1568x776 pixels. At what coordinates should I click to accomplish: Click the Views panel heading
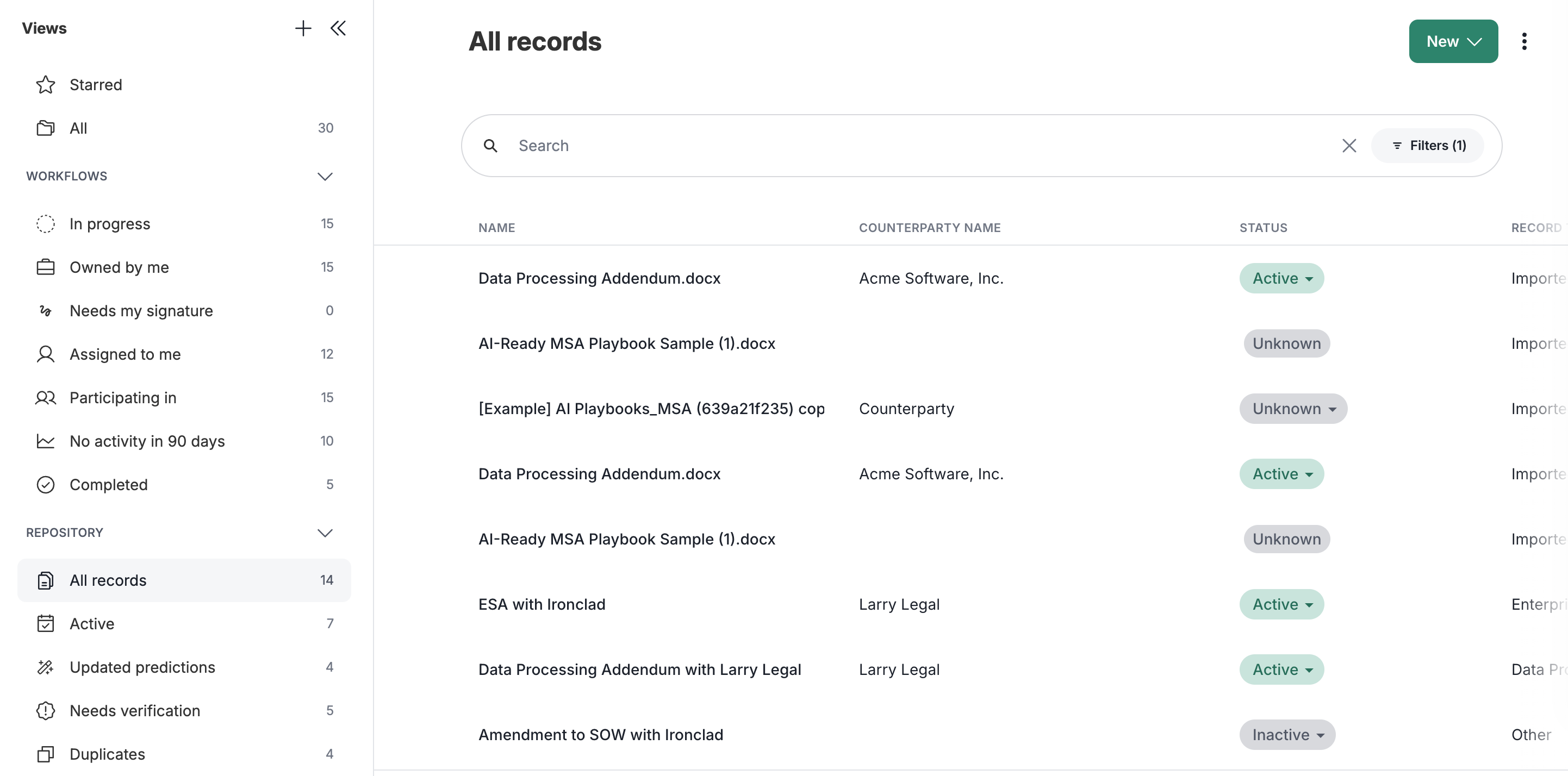45,28
